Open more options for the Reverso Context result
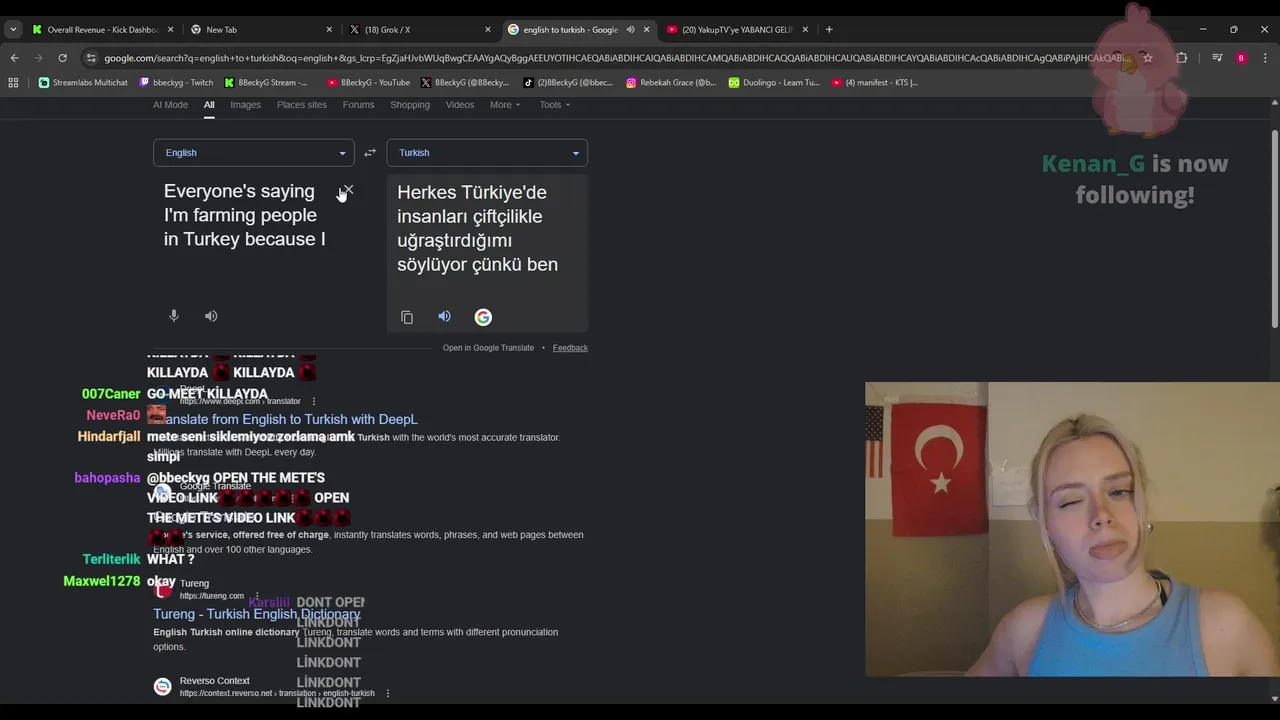This screenshot has height=720, width=1280. [387, 693]
